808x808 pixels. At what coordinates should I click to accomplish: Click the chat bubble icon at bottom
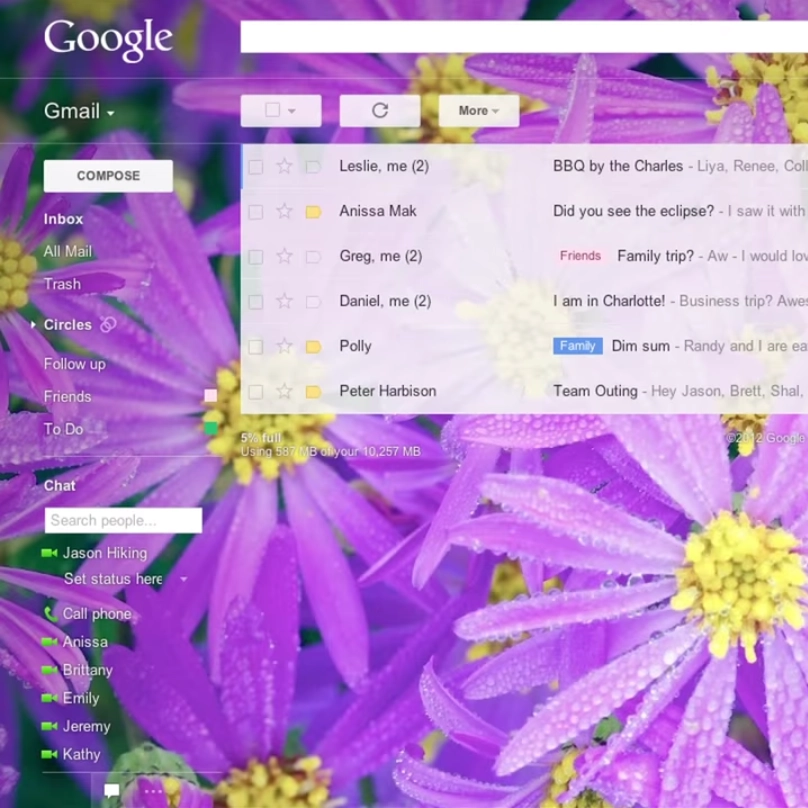click(112, 791)
